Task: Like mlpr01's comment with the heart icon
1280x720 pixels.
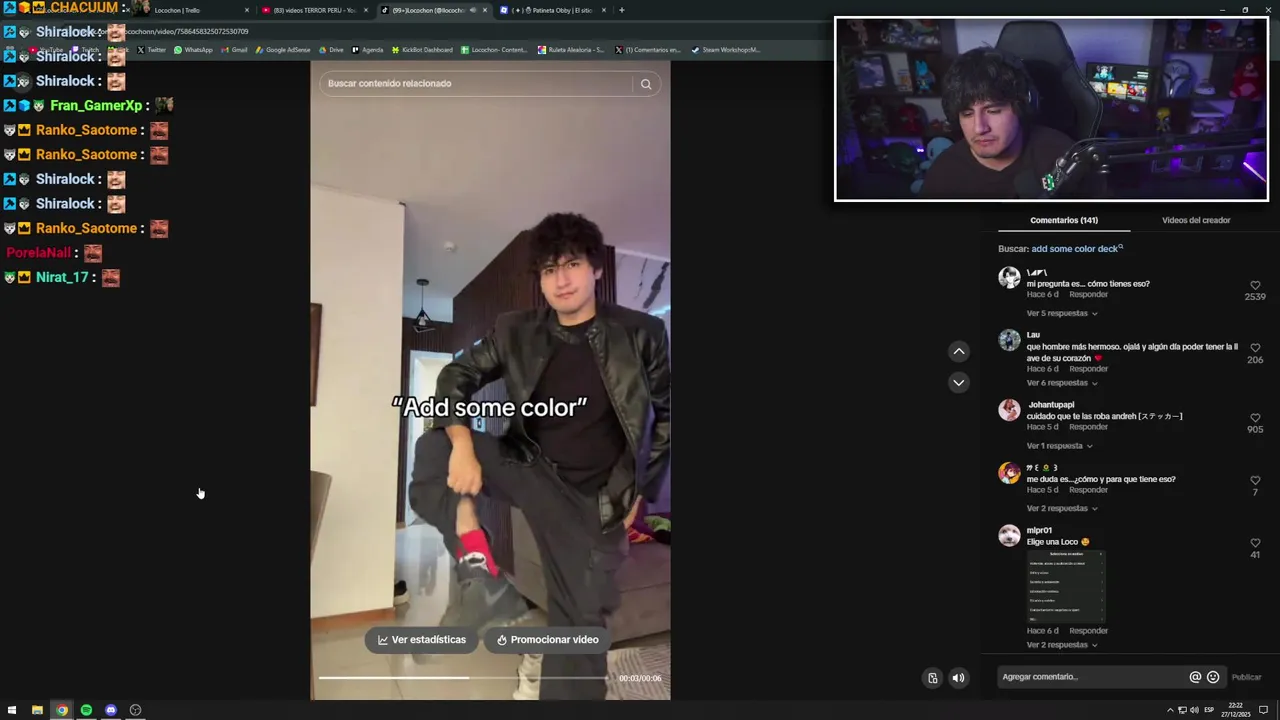Action: 1255,543
